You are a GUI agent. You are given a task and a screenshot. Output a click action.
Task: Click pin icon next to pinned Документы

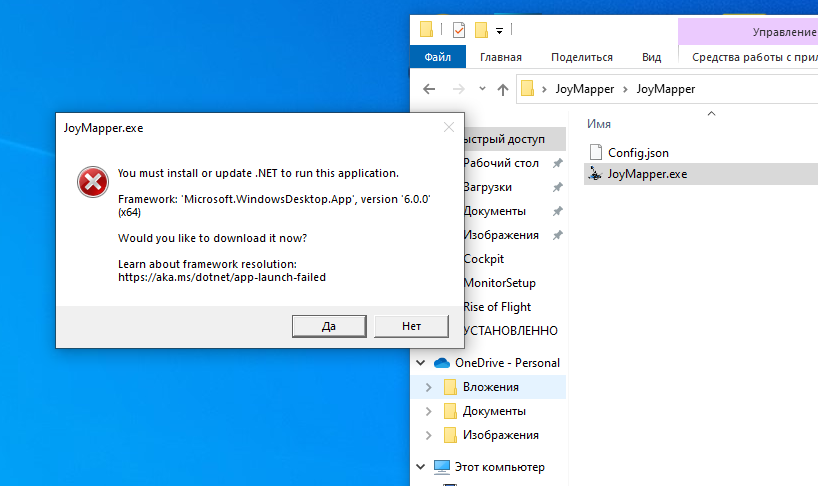coord(557,211)
